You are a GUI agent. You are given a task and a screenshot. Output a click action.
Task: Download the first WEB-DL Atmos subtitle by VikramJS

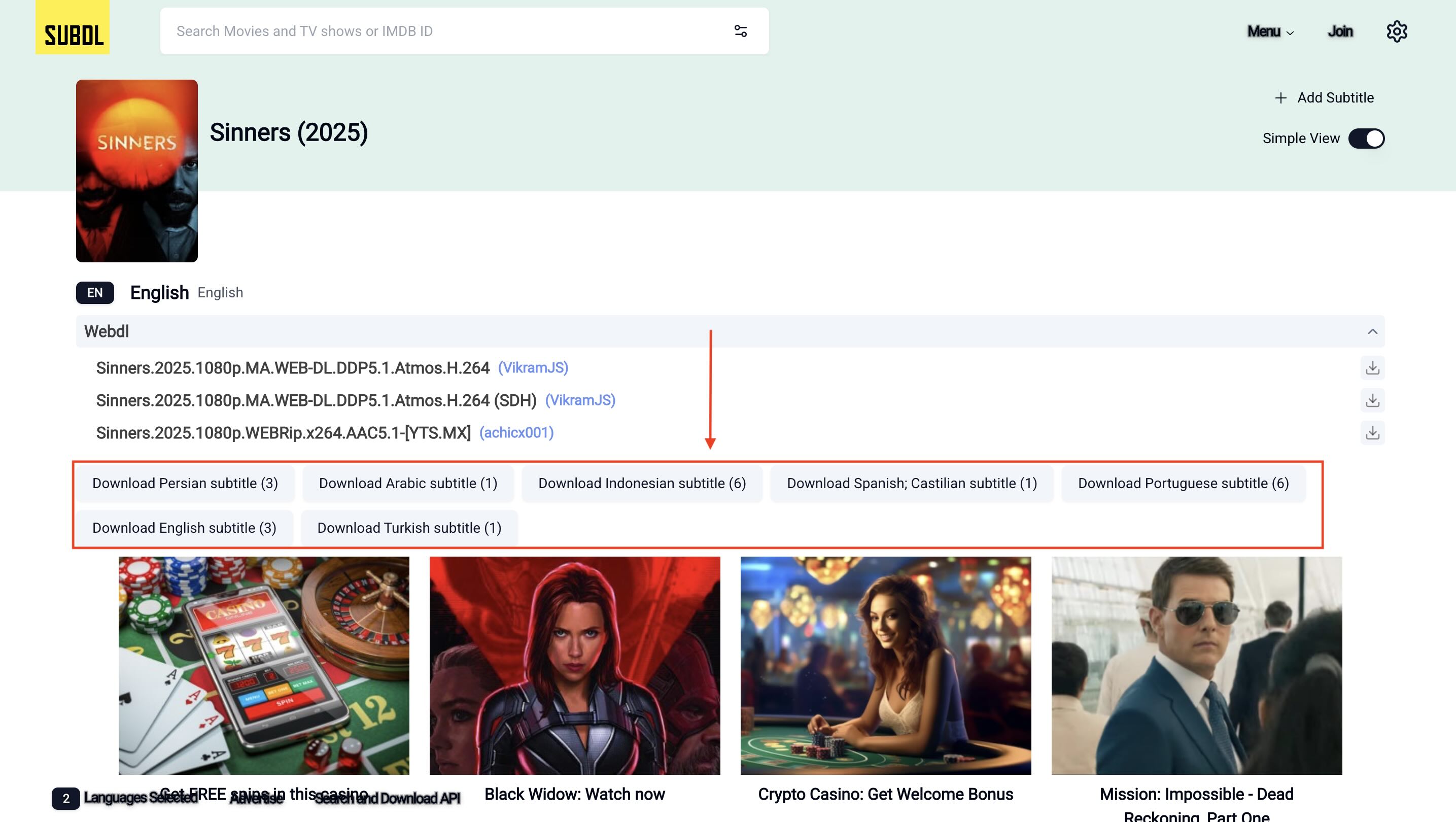point(1372,368)
